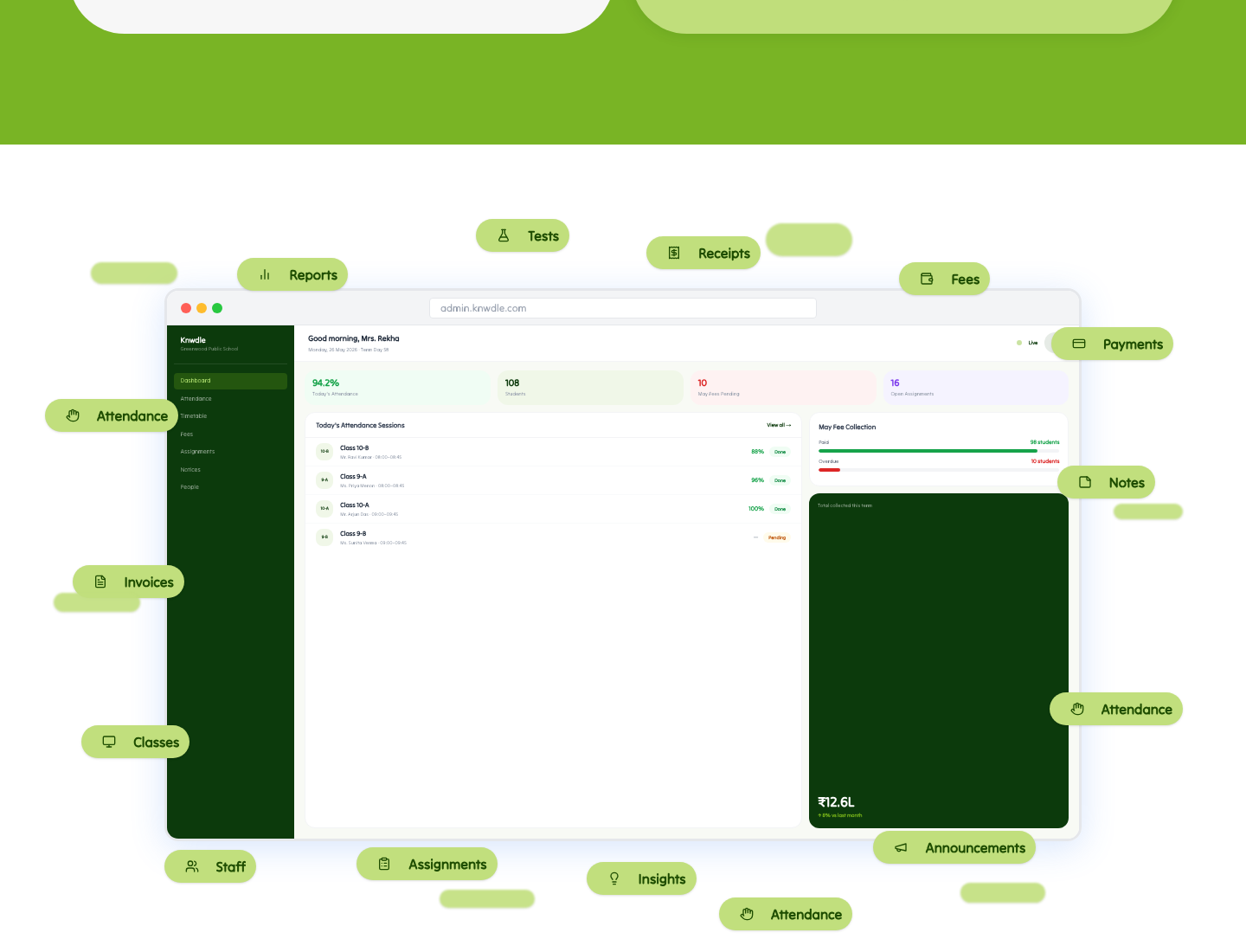
Task: Click the file icon on the Invoices pill
Action: tap(100, 582)
